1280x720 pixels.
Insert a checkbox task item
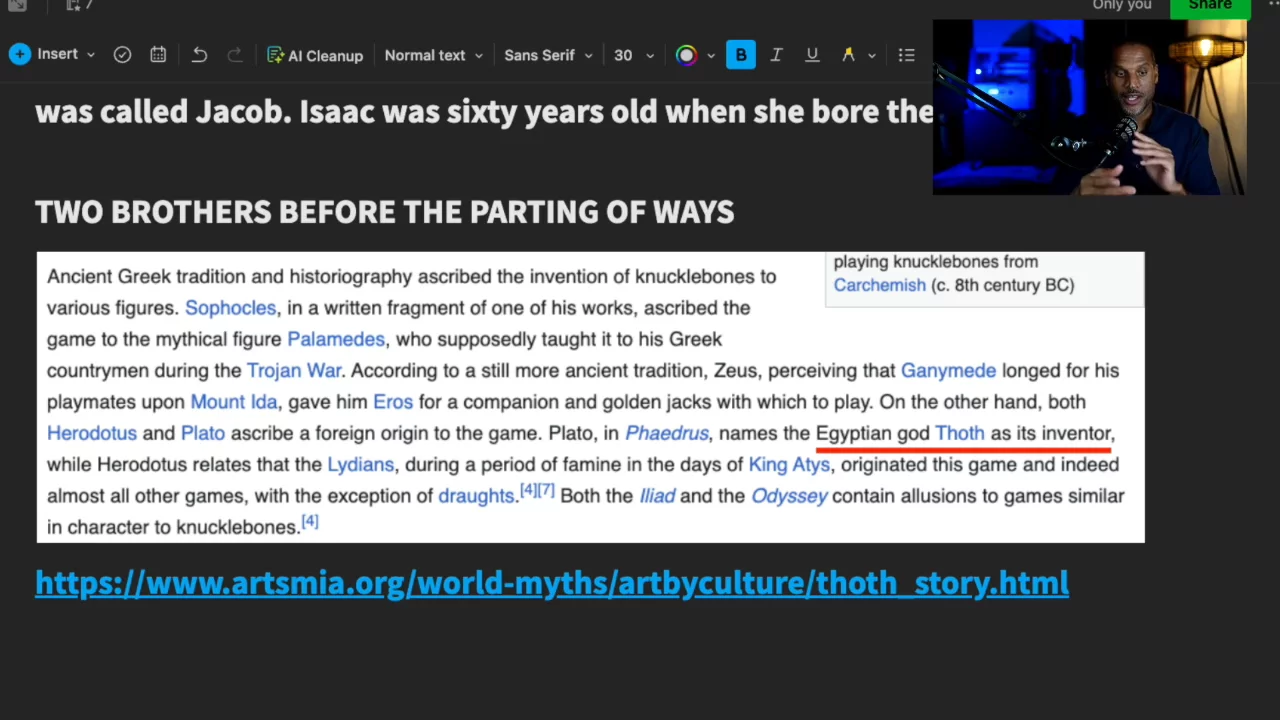point(122,55)
